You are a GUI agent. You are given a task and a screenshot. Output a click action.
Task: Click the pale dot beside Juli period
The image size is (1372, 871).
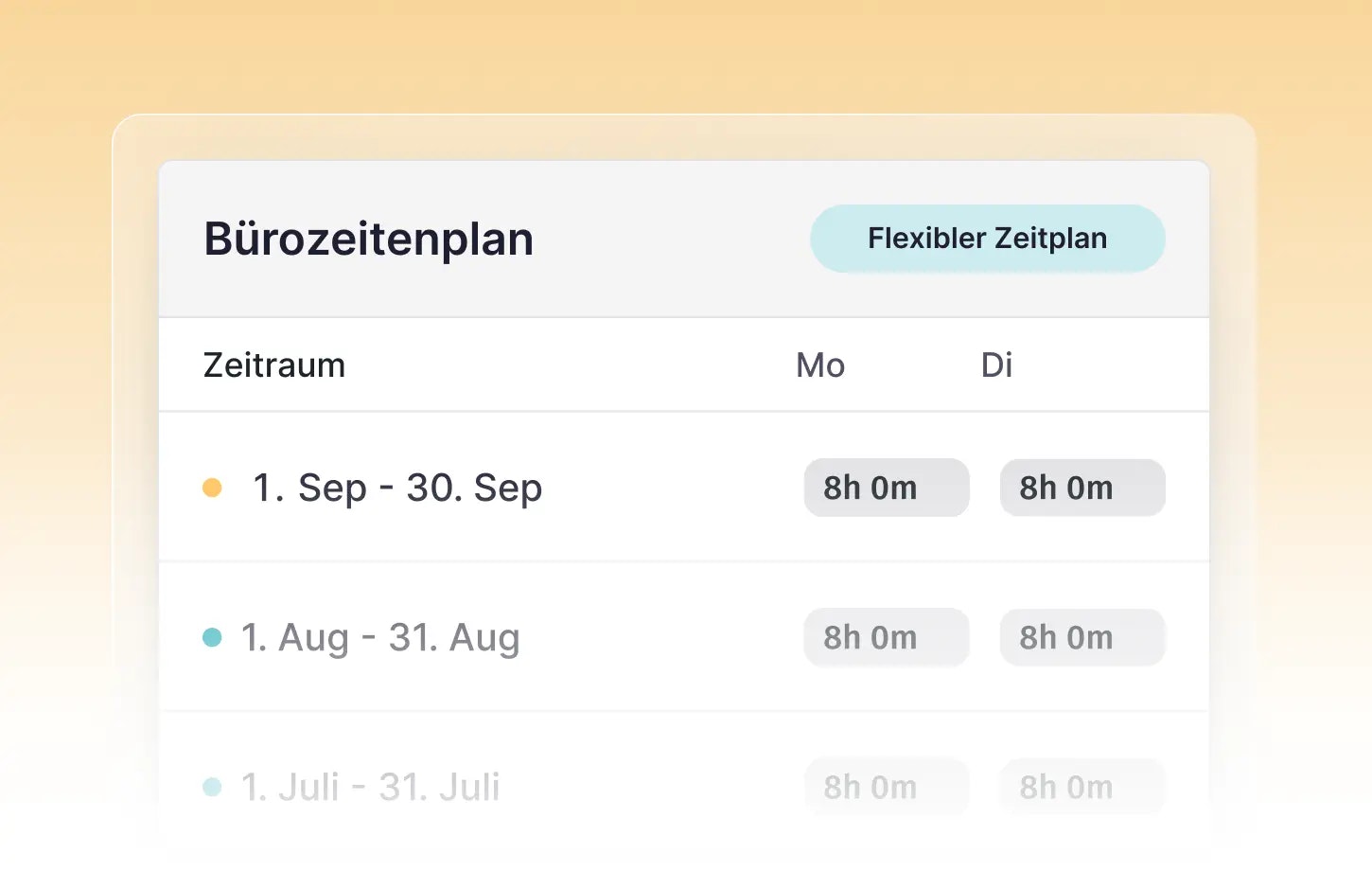click(212, 787)
